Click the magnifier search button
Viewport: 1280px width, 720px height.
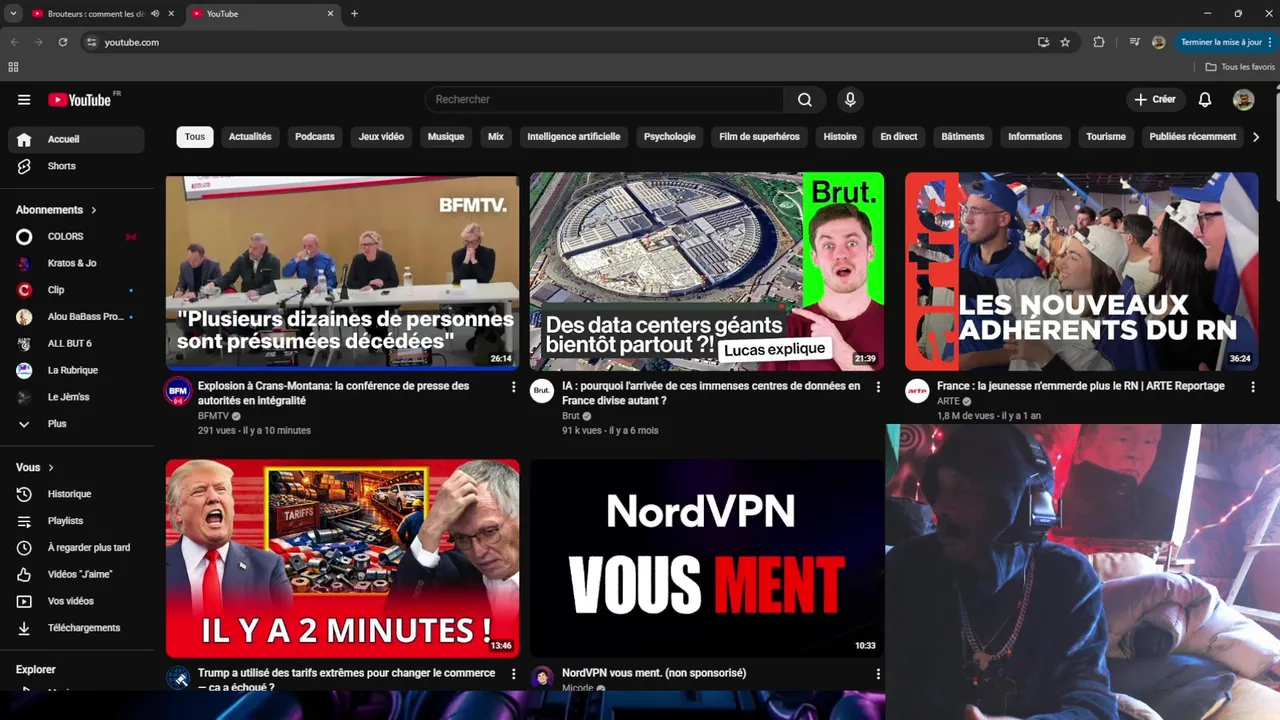[805, 100]
